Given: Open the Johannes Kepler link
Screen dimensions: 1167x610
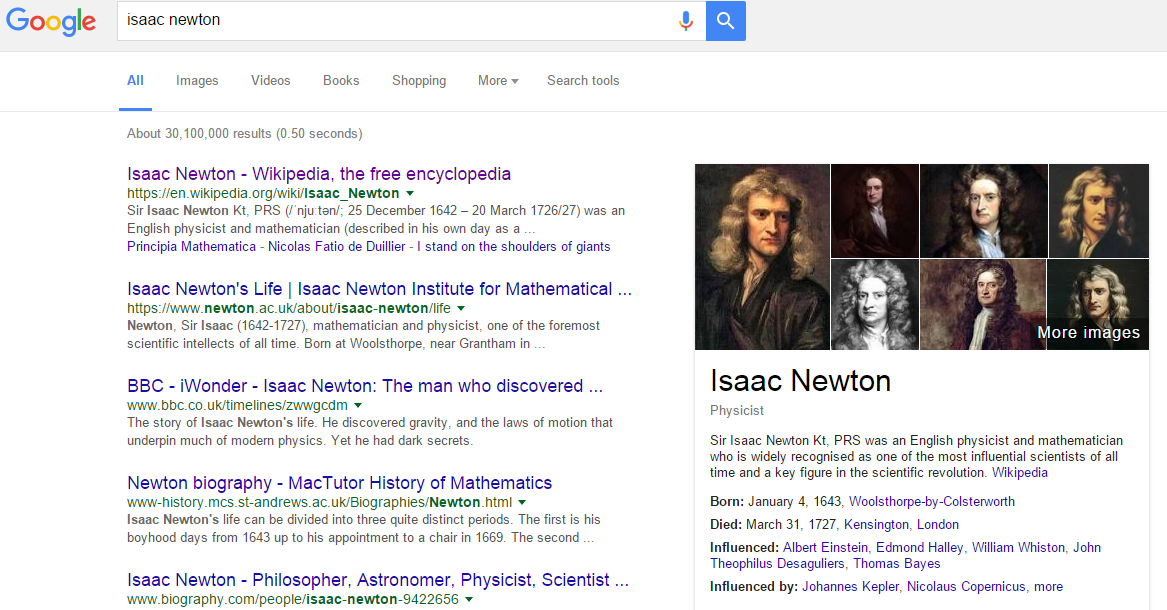Looking at the screenshot, I should (x=851, y=586).
